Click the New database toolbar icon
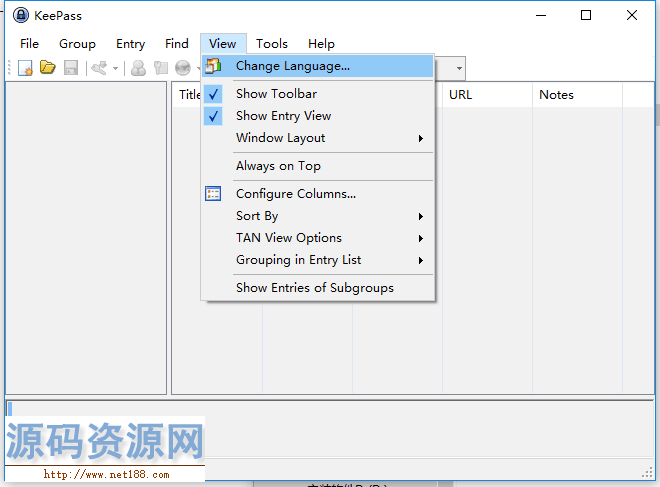The width and height of the screenshot is (660, 487). (25, 67)
